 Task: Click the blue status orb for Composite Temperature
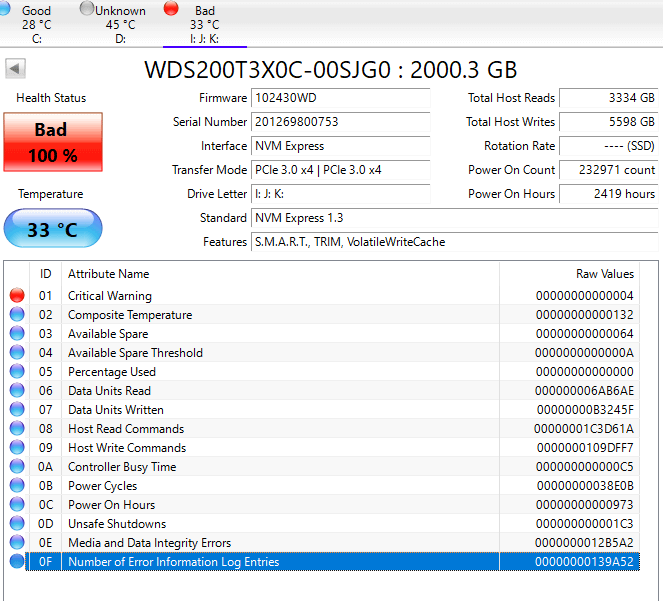coord(16,315)
